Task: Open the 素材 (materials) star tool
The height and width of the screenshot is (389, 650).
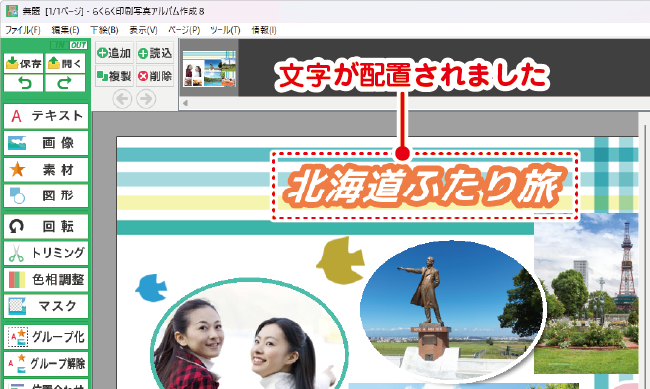Action: click(x=46, y=170)
